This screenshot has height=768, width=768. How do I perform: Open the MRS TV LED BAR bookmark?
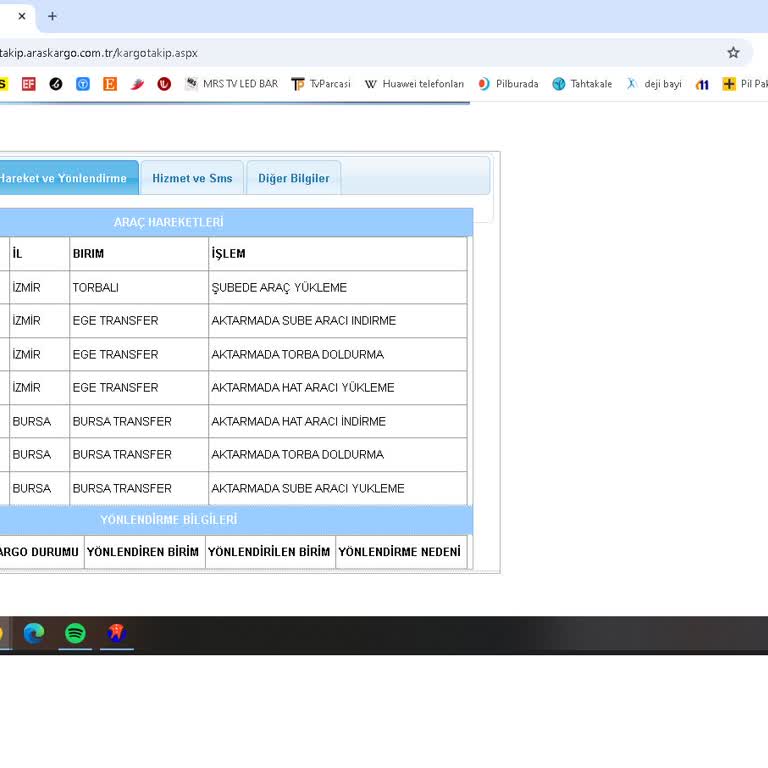tap(231, 84)
